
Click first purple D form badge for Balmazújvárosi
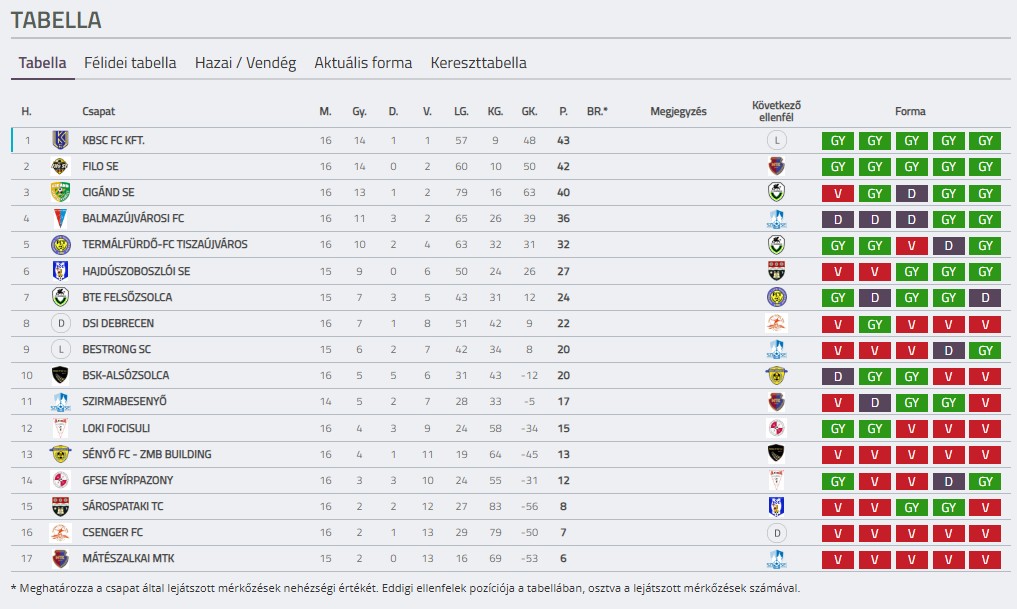click(838, 218)
